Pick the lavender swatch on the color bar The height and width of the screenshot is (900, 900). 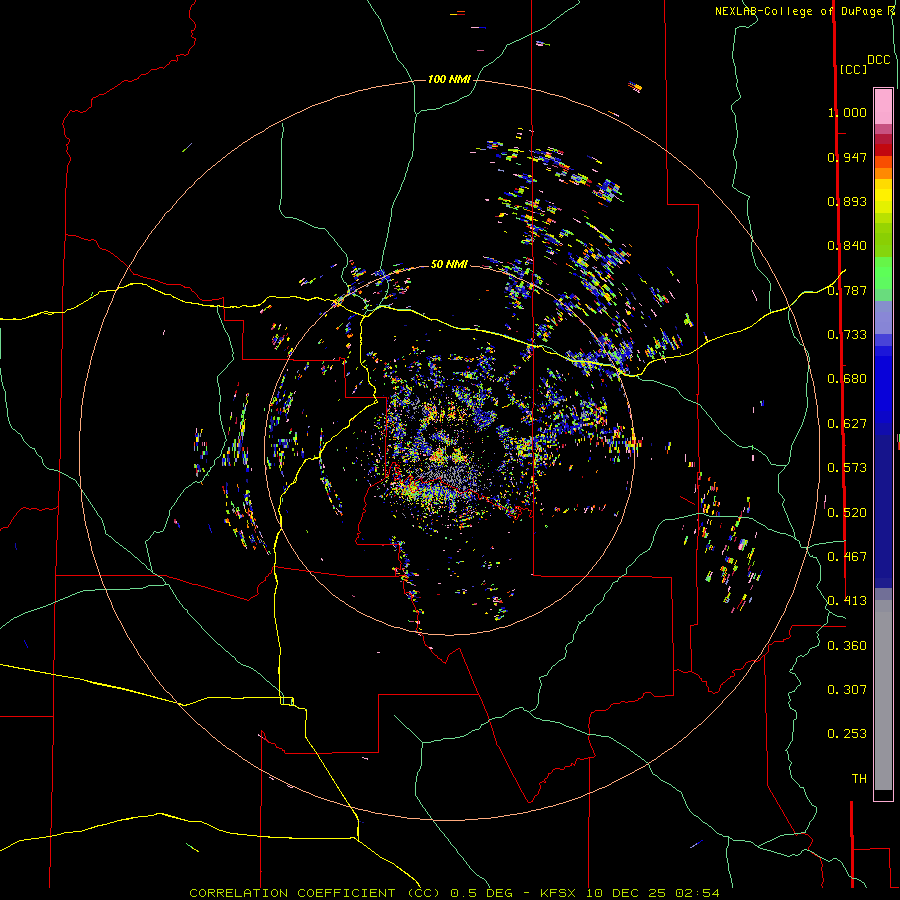[883, 318]
